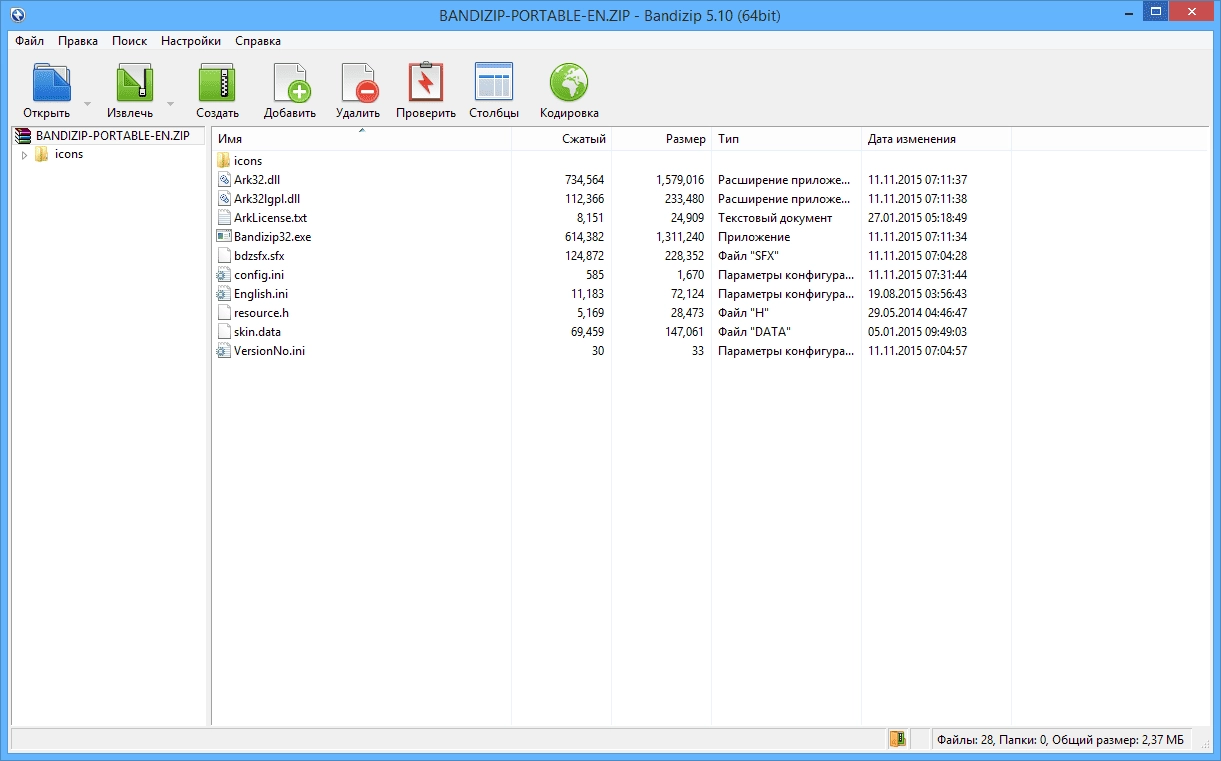Click the date 29.05.2014 04:46:47
This screenshot has height=761, width=1221.
(917, 313)
